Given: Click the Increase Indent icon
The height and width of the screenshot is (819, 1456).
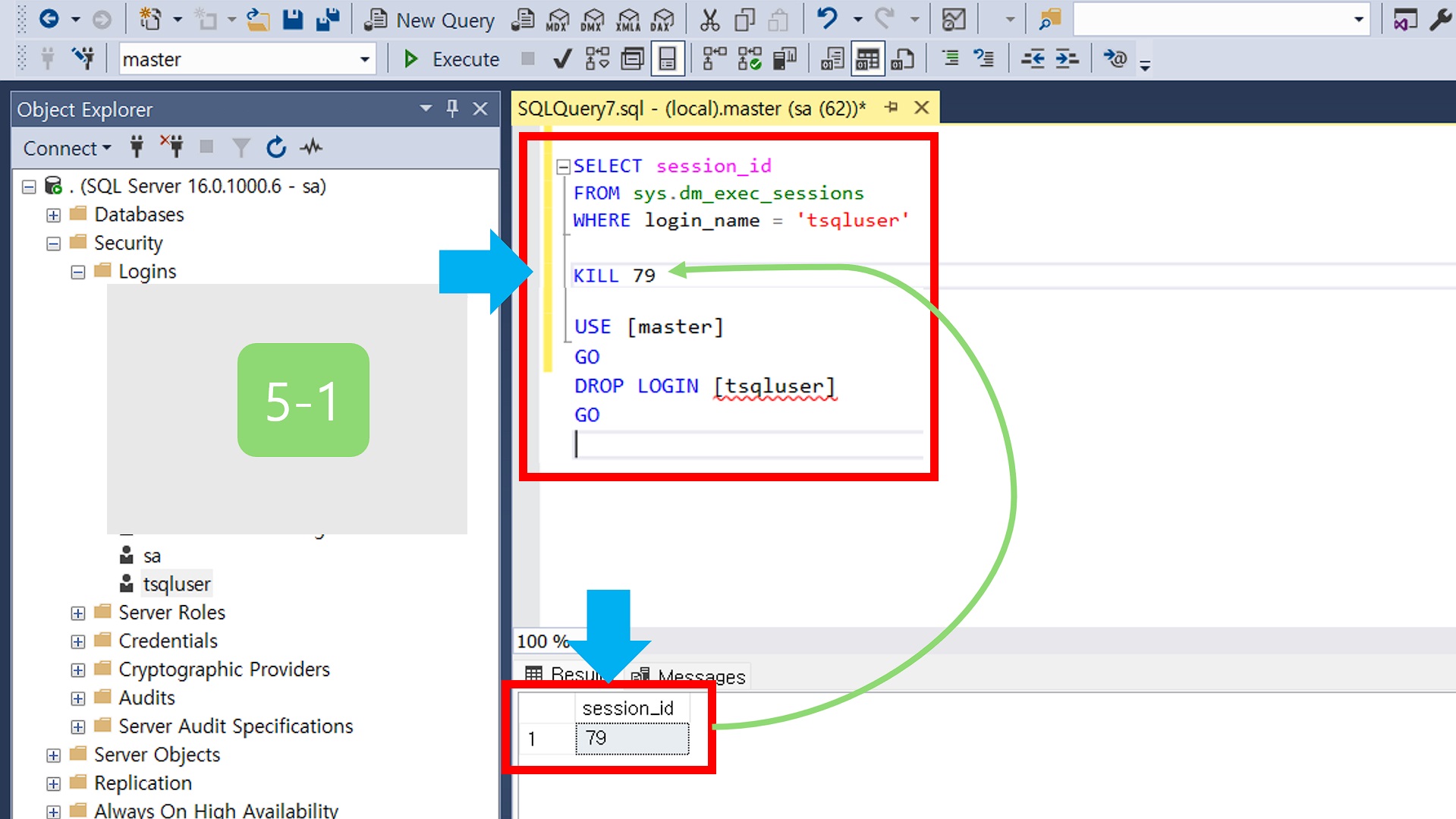Looking at the screenshot, I should coord(1067,58).
